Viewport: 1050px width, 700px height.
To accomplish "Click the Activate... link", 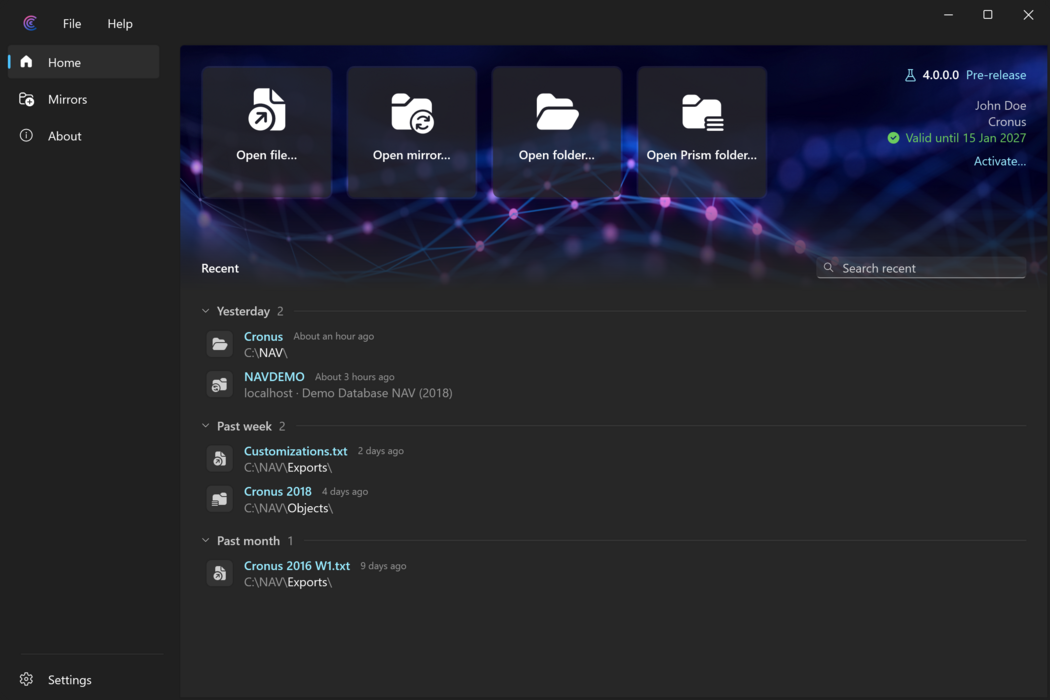I will (x=1000, y=161).
